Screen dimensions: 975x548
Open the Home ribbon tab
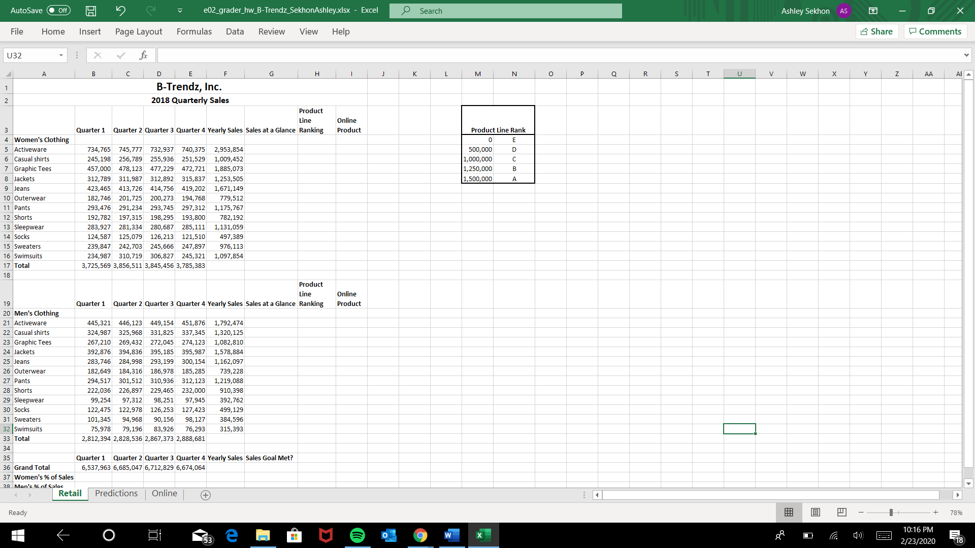[53, 32]
